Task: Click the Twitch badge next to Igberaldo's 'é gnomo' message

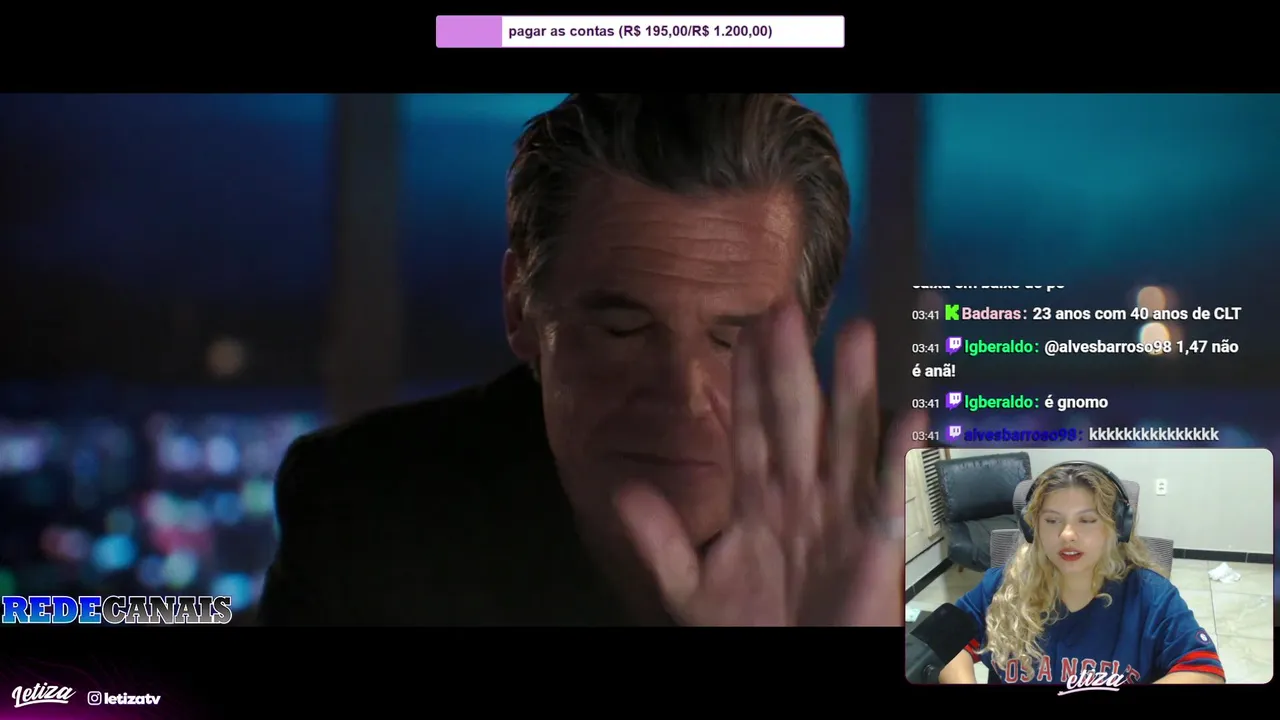Action: (953, 401)
